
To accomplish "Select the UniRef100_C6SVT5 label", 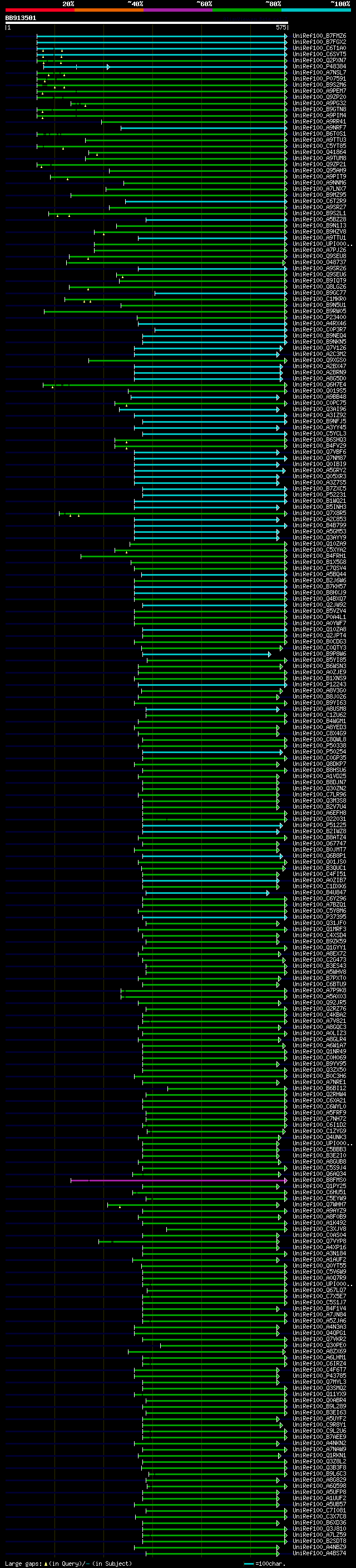I will [319, 55].
